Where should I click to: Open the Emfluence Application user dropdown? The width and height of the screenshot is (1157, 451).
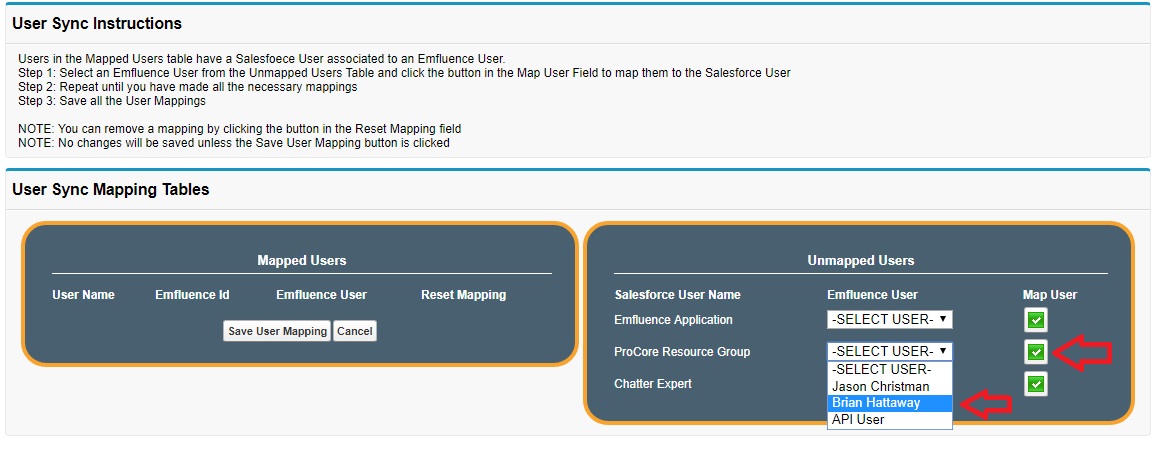click(890, 320)
